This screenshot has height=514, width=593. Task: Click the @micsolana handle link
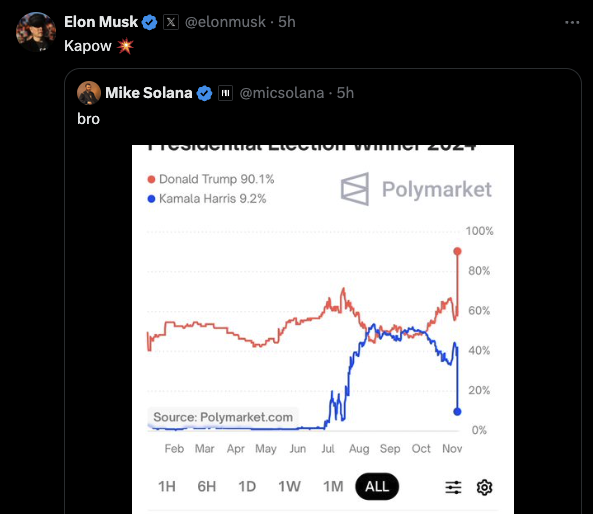[x=282, y=93]
